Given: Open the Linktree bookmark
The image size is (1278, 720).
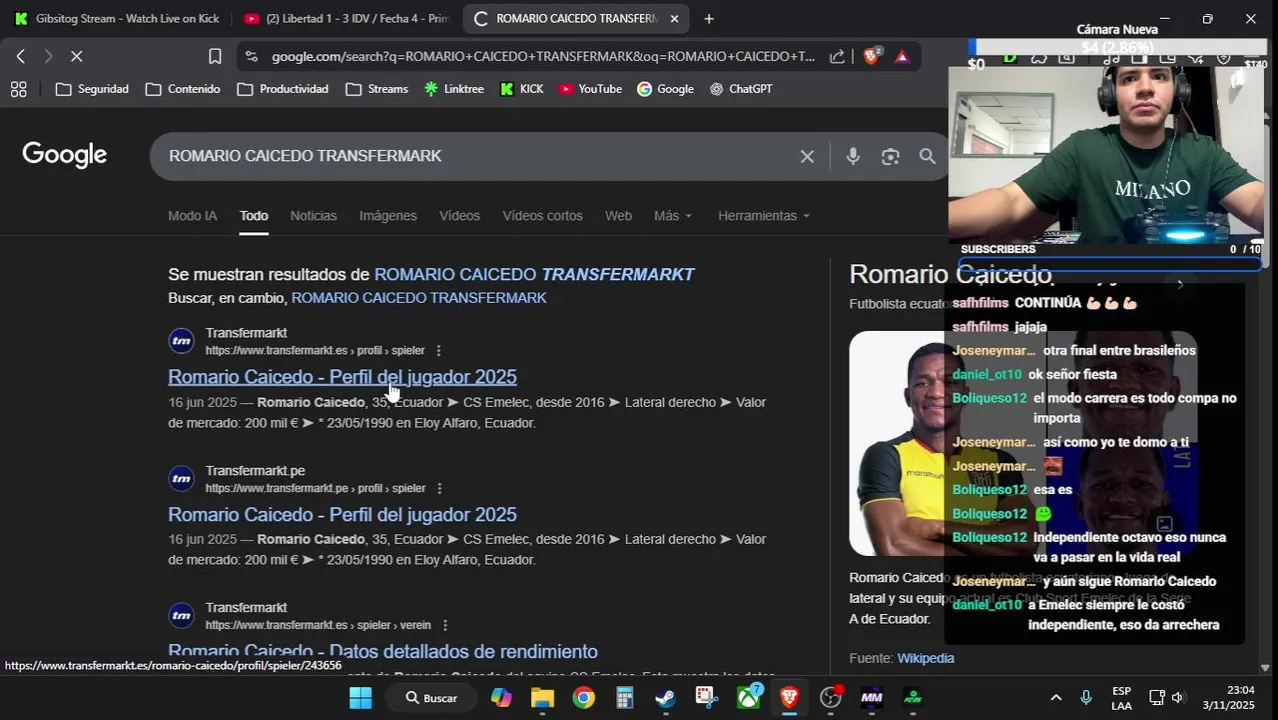Looking at the screenshot, I should click(454, 89).
